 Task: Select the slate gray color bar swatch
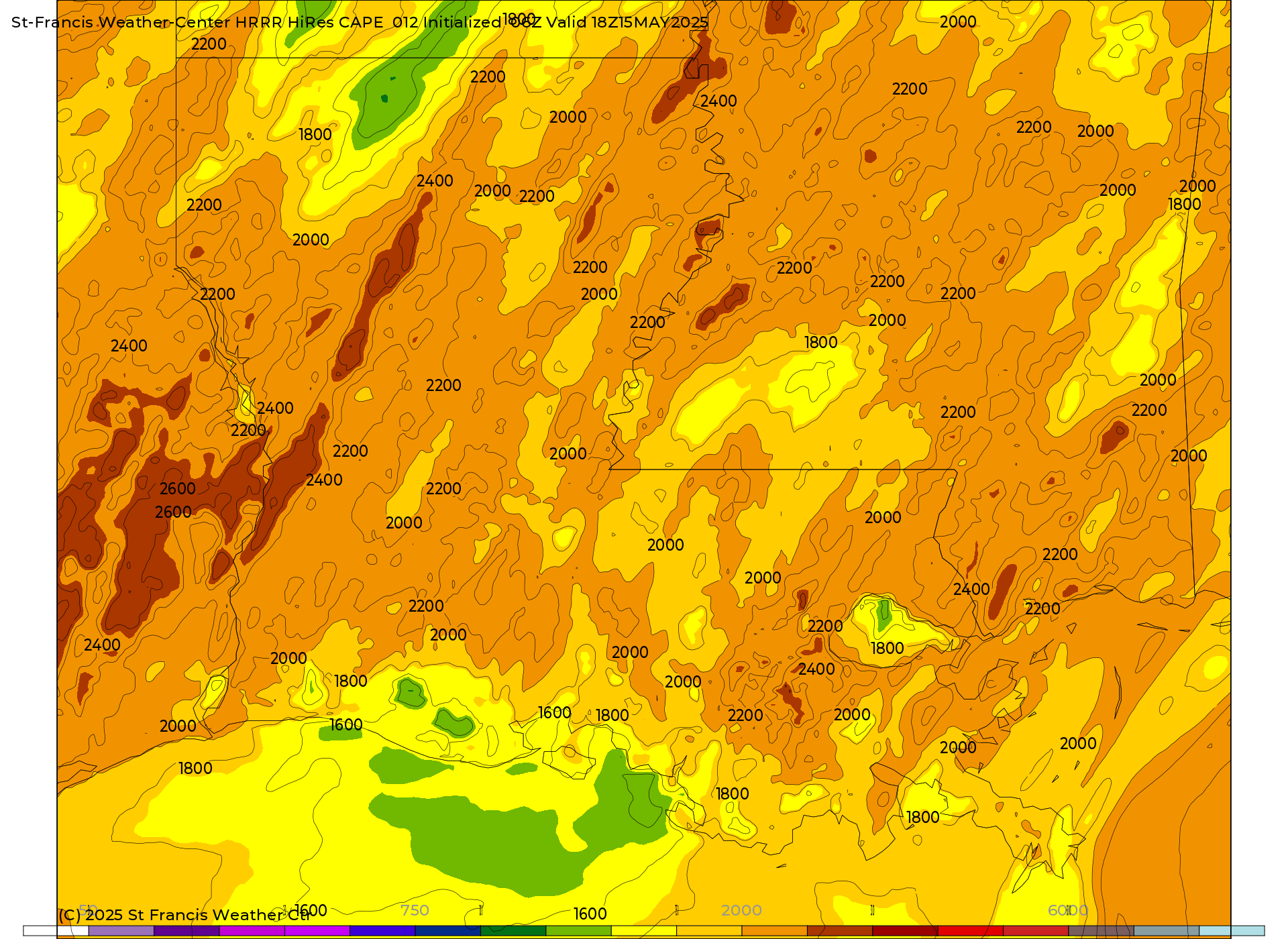(x=1167, y=931)
